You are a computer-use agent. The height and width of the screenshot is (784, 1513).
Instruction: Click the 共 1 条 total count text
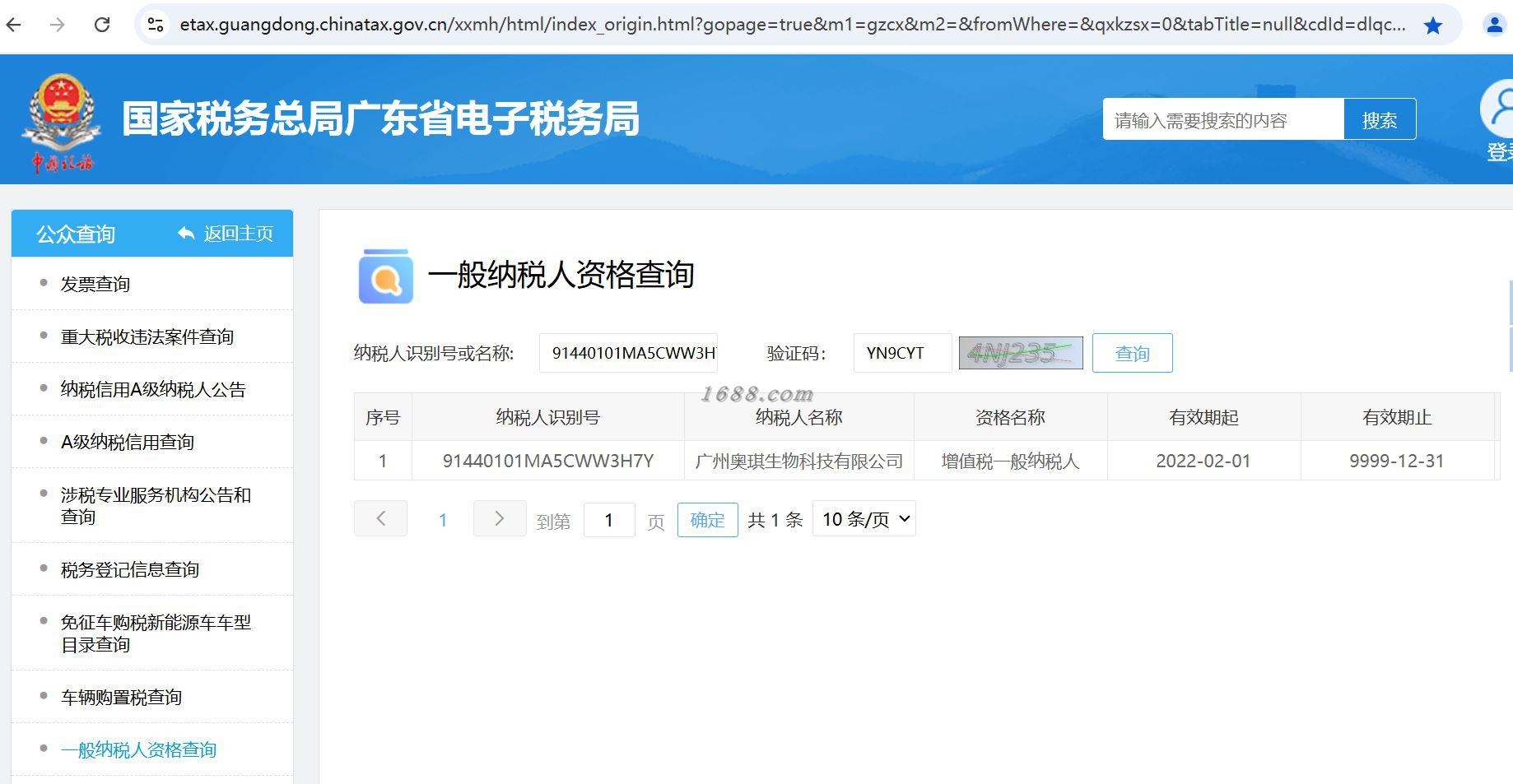click(775, 520)
